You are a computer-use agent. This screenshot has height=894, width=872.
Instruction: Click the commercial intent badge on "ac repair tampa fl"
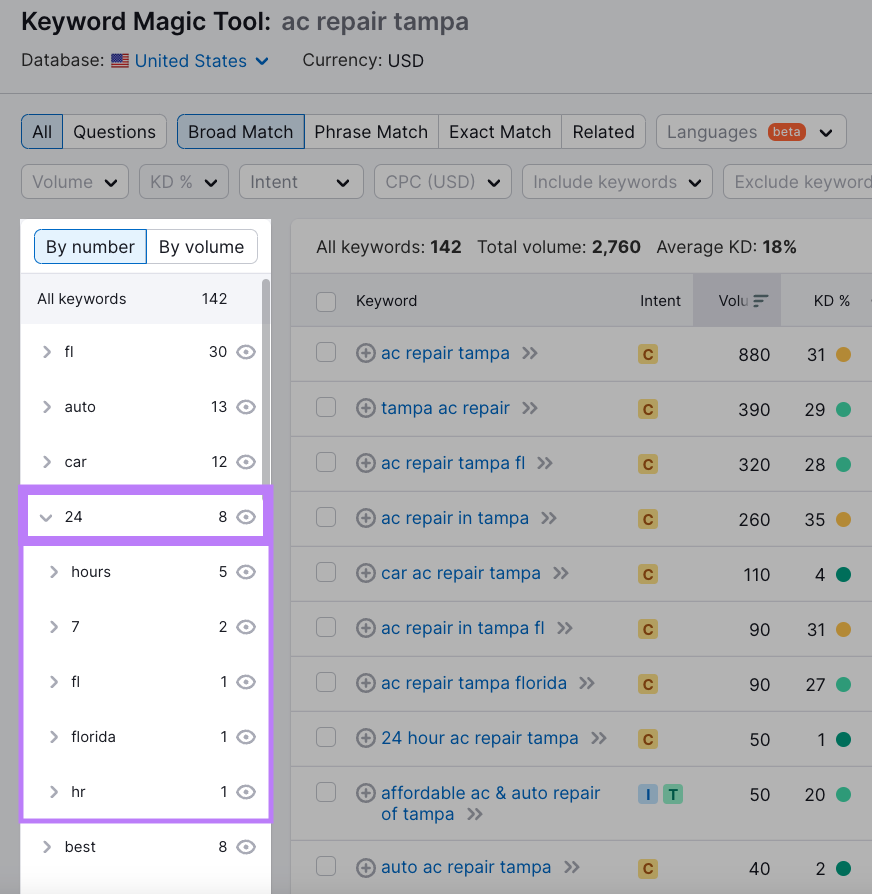tap(647, 463)
